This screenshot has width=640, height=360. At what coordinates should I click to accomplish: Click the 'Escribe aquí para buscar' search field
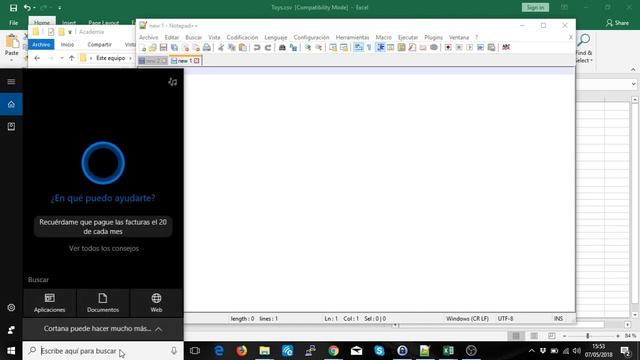click(x=103, y=351)
